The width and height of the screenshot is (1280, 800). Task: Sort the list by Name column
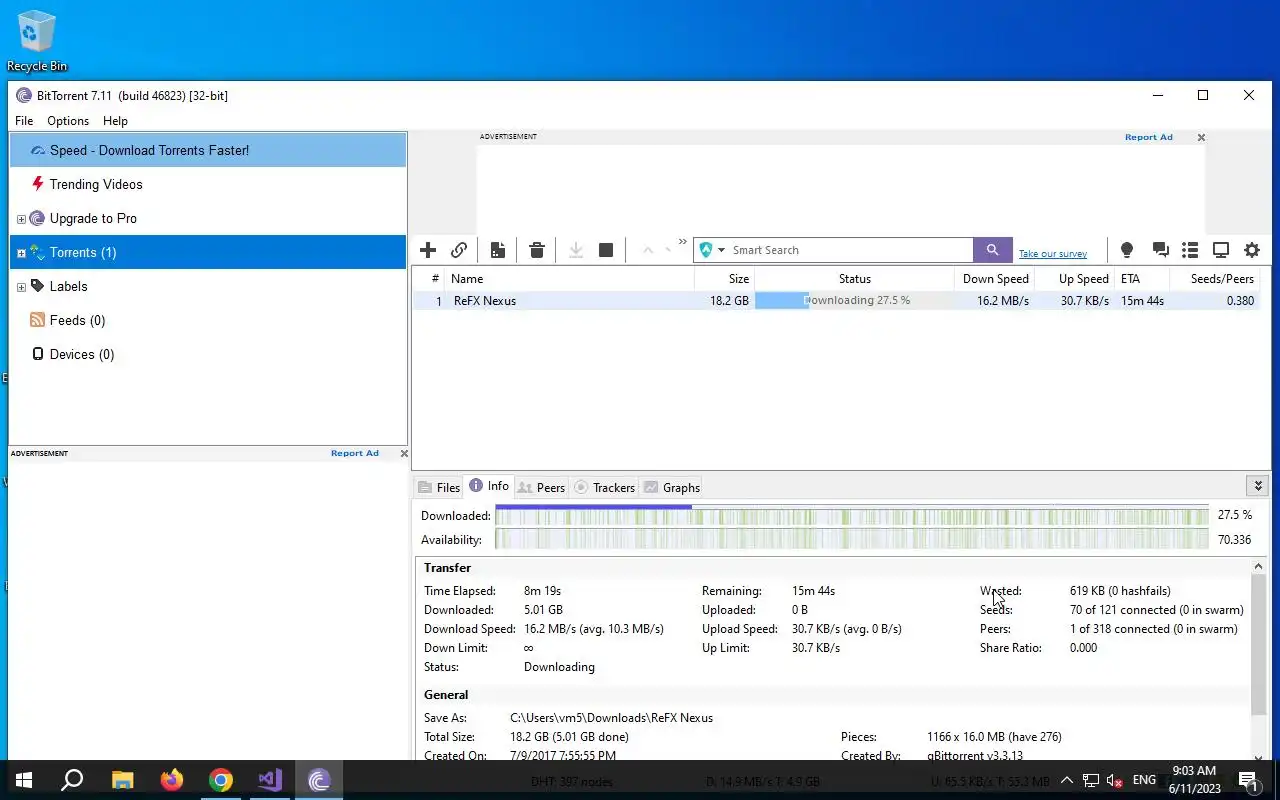[570, 279]
